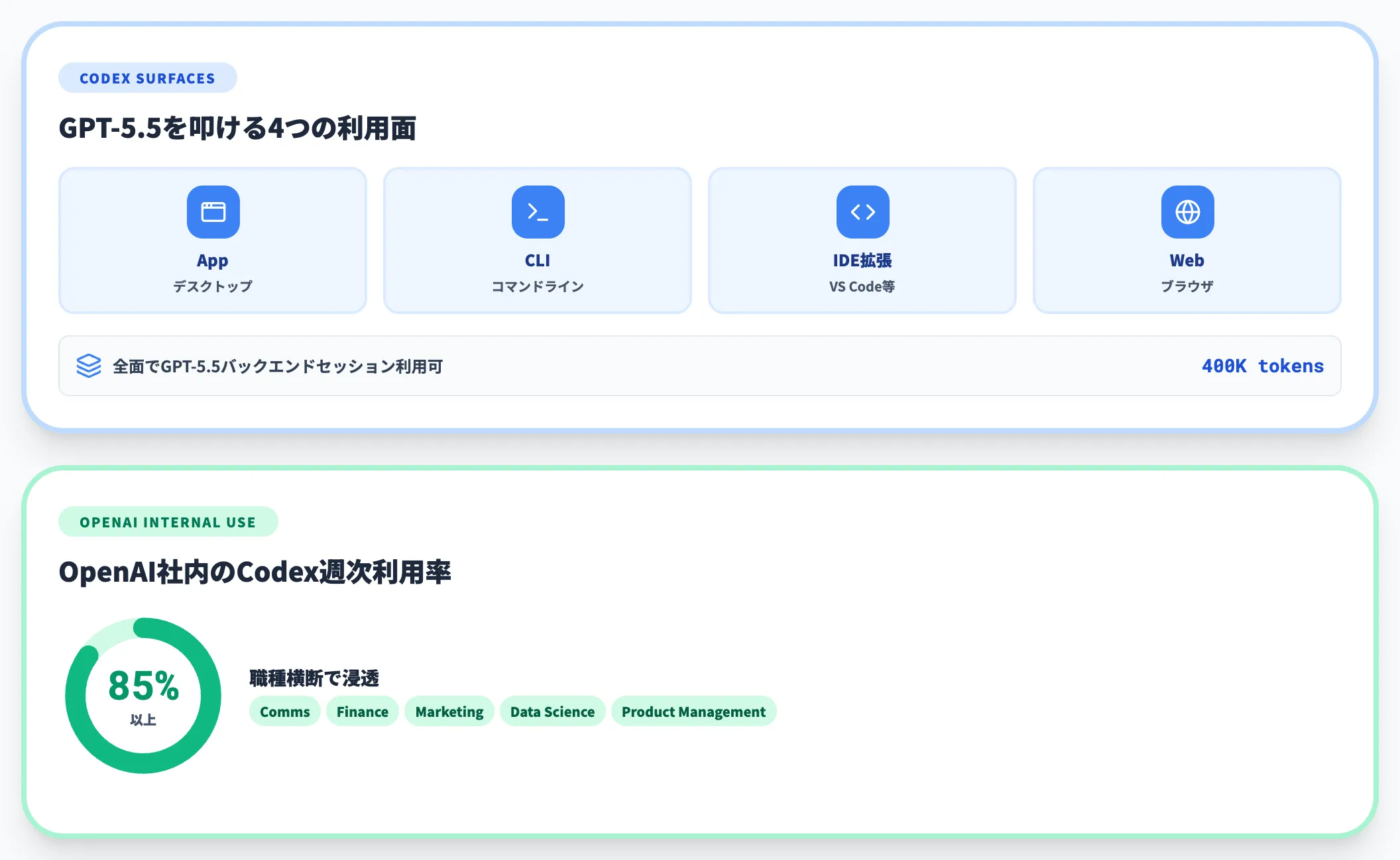Screen dimensions: 1400x860
Task: Toggle the Finance usage tag
Action: point(362,711)
